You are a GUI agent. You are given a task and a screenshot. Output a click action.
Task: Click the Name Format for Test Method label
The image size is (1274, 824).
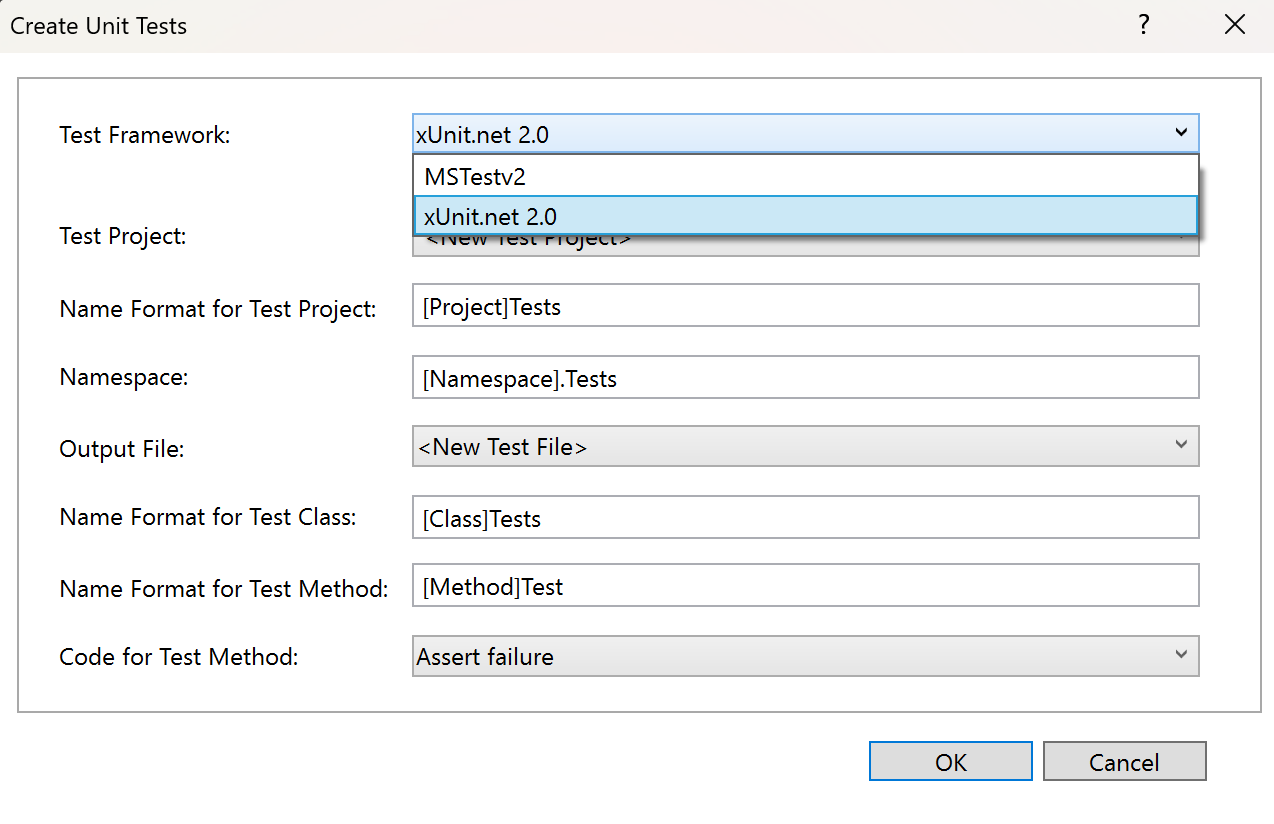tap(224, 589)
